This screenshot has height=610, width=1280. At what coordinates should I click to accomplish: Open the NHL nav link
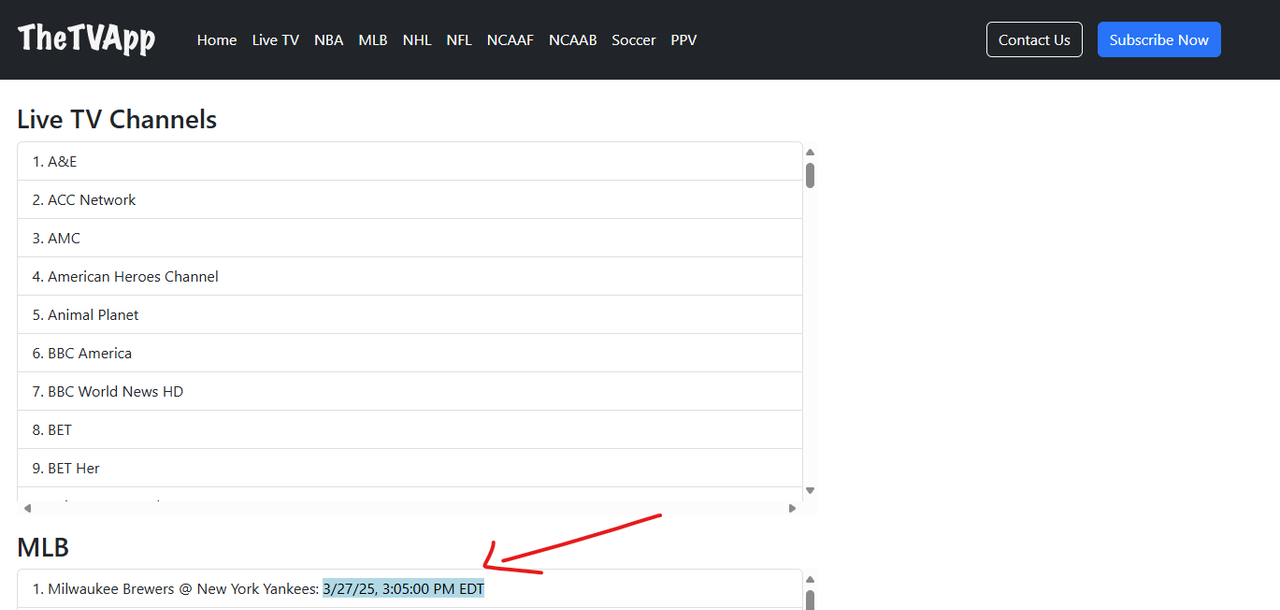pyautogui.click(x=417, y=40)
